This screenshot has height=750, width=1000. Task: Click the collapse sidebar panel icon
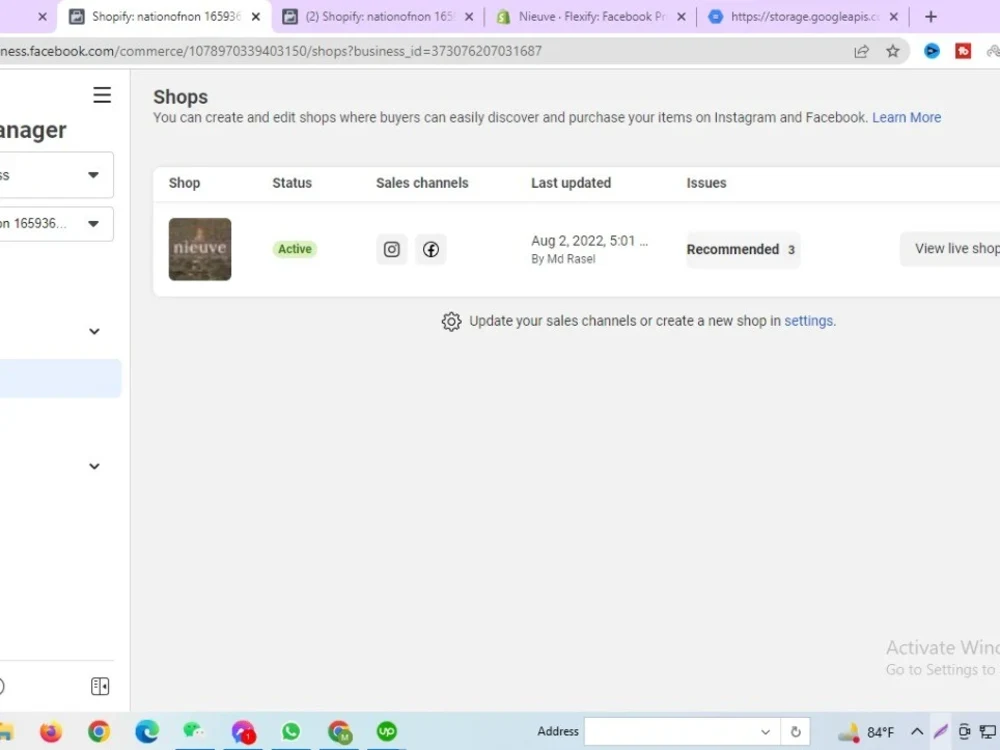(x=100, y=686)
